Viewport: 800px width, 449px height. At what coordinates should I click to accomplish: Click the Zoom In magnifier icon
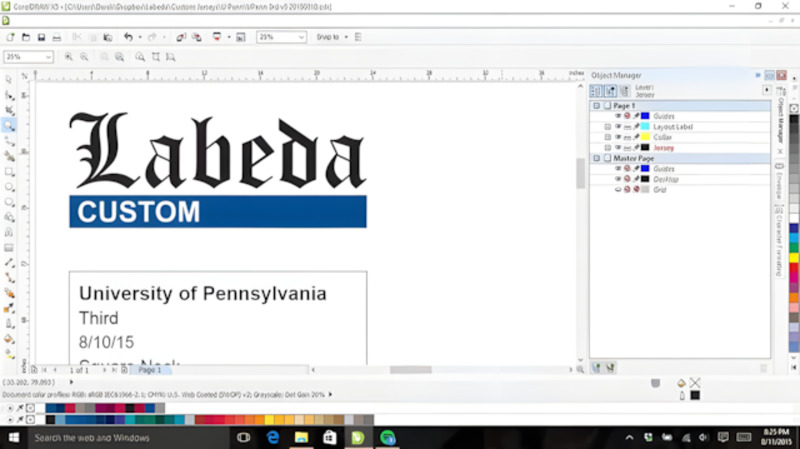tap(70, 57)
